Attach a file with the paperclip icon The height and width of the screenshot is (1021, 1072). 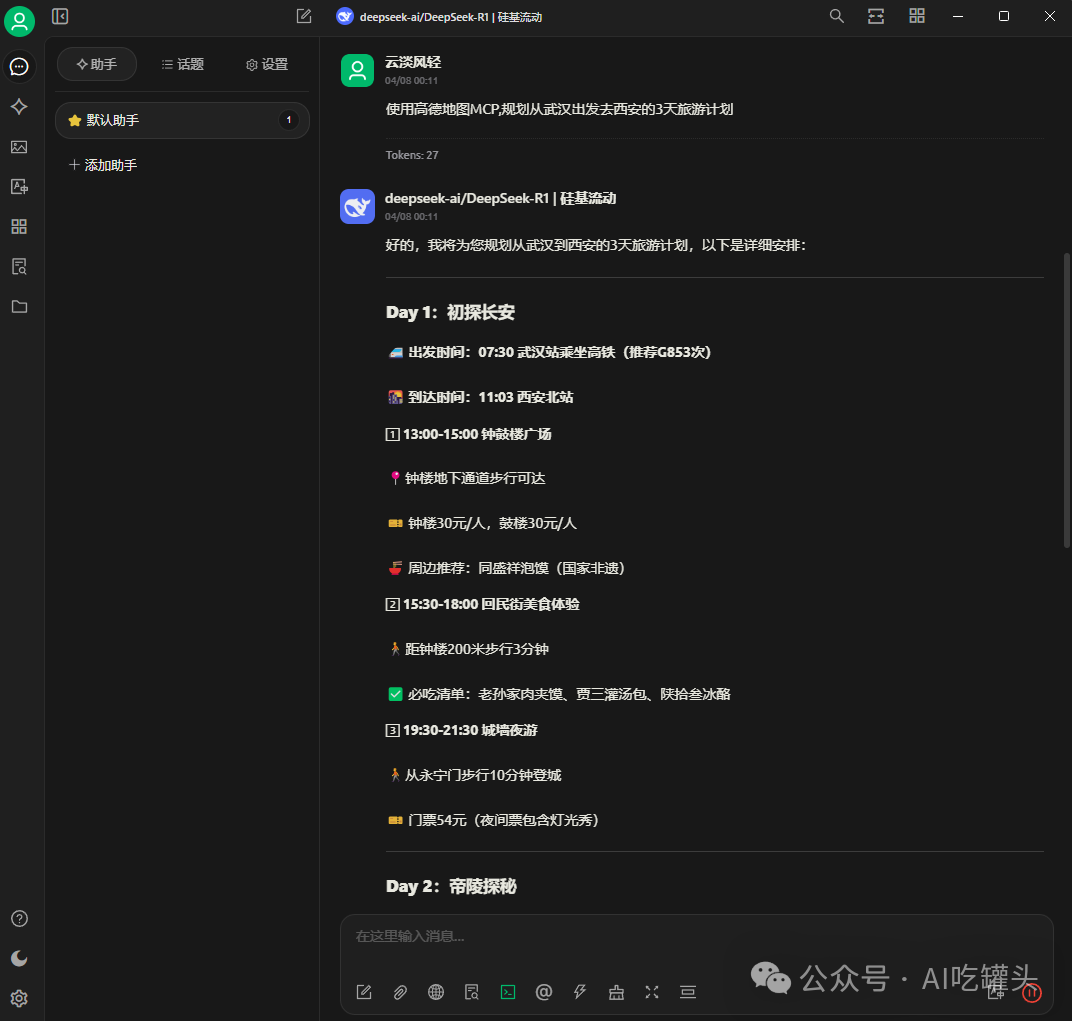pos(400,992)
